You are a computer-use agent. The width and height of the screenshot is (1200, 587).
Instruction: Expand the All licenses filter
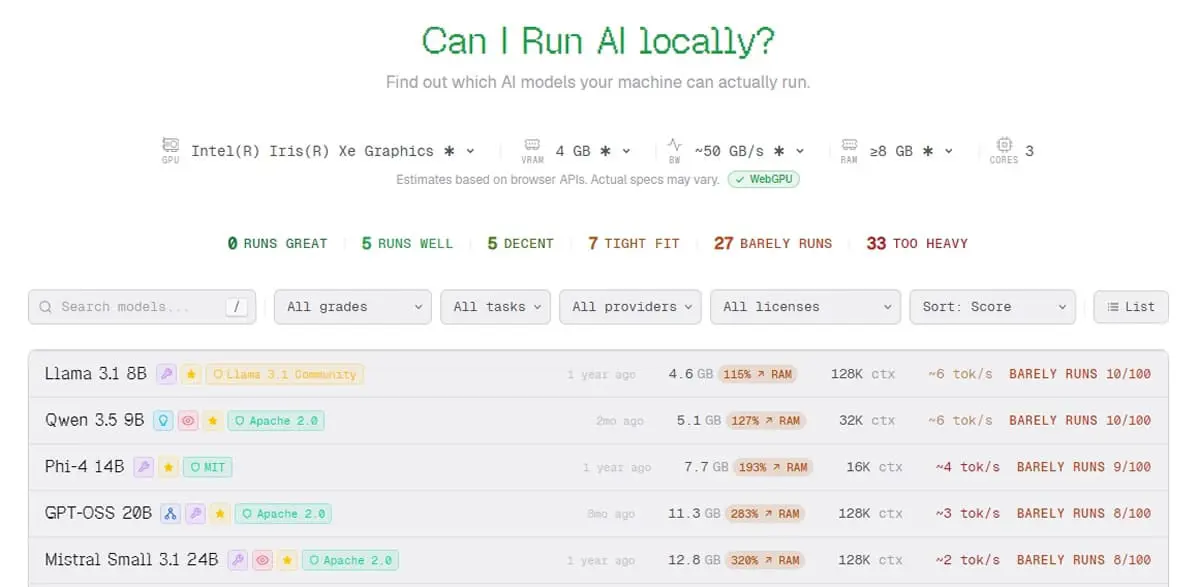tap(805, 307)
